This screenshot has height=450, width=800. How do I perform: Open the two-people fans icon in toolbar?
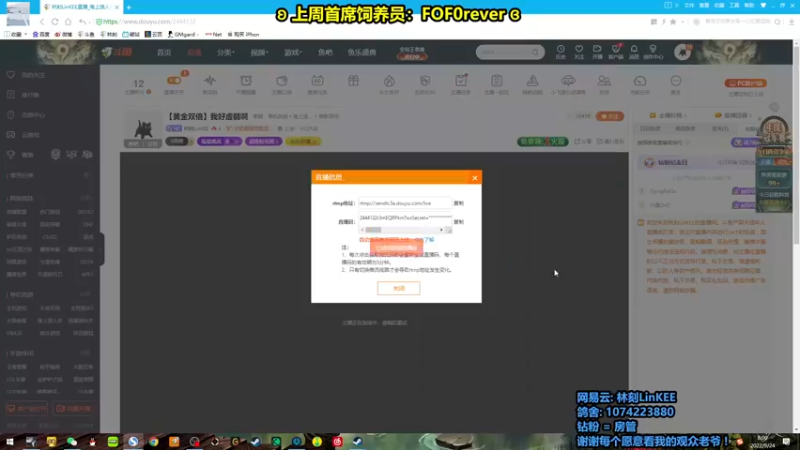point(604,81)
